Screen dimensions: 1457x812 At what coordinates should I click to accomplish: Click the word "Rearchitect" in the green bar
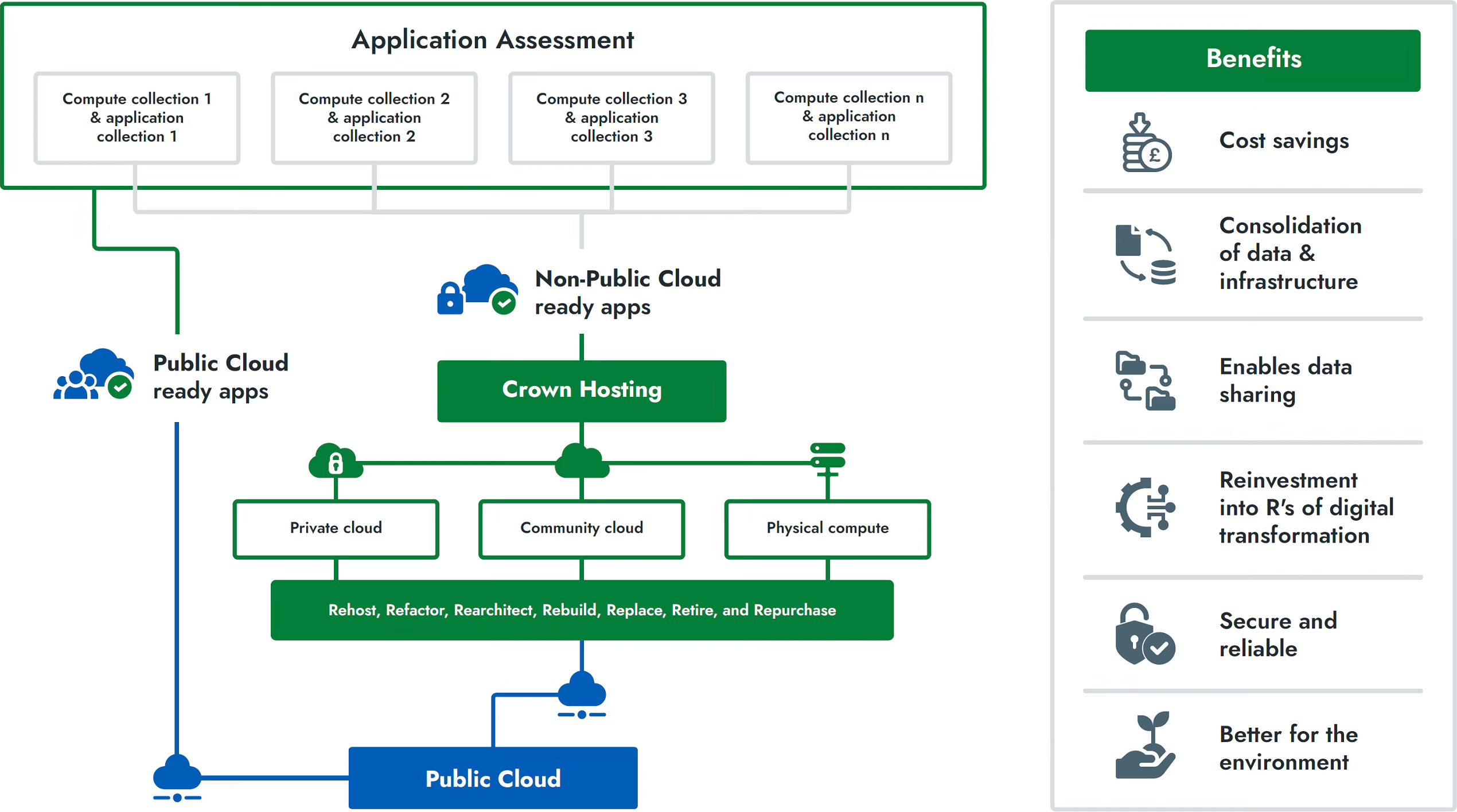click(x=494, y=610)
